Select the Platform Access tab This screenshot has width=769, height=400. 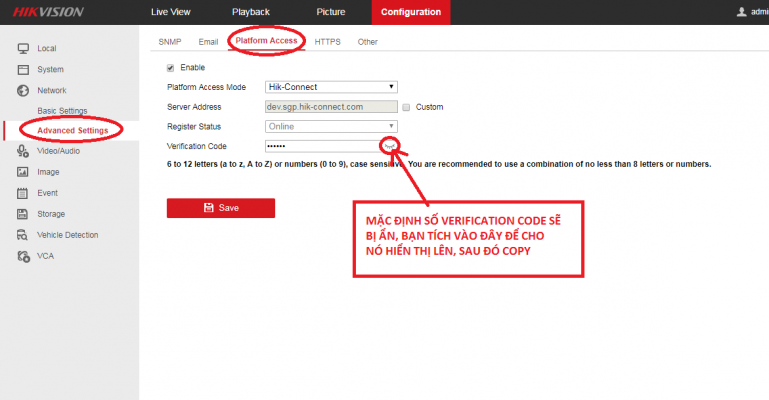click(x=266, y=41)
